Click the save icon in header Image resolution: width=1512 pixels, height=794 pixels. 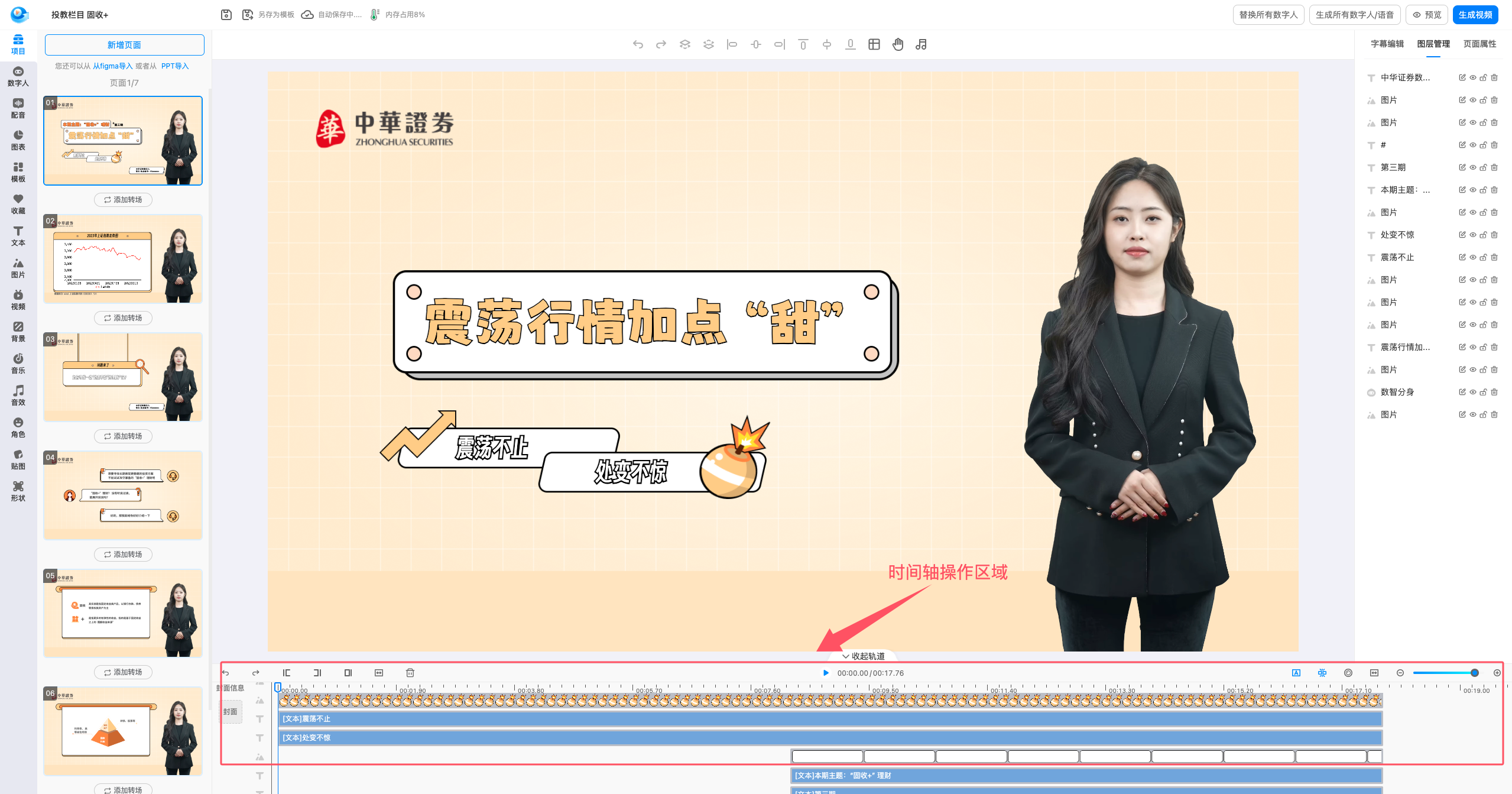[226, 15]
